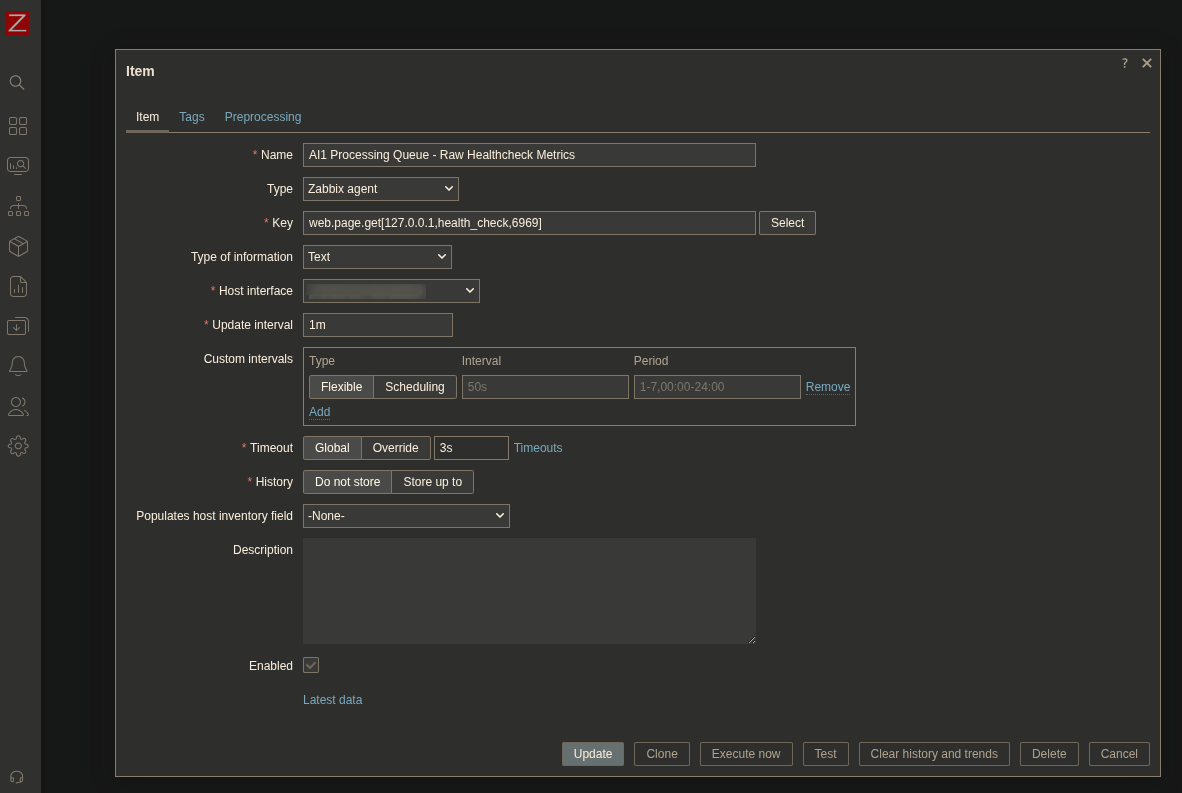Open the Timeouts link
The image size is (1182, 793).
pyautogui.click(x=538, y=448)
